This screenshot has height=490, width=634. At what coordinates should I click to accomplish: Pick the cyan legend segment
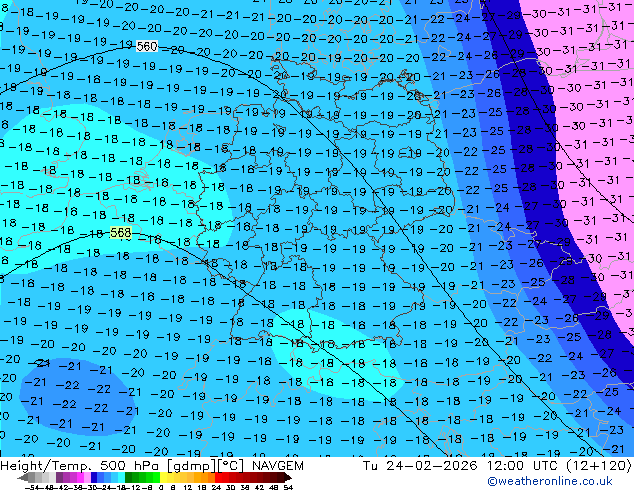click(x=121, y=478)
